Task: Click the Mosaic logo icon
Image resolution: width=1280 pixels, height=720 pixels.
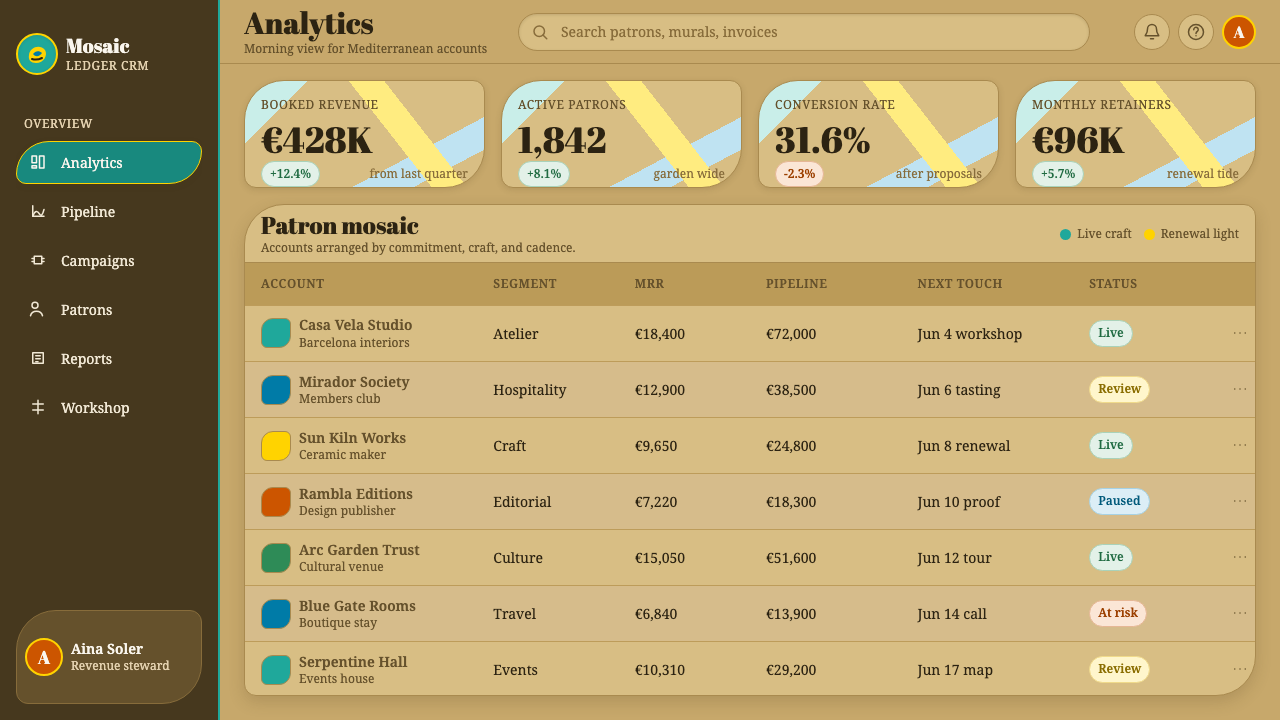Action: pos(37,54)
